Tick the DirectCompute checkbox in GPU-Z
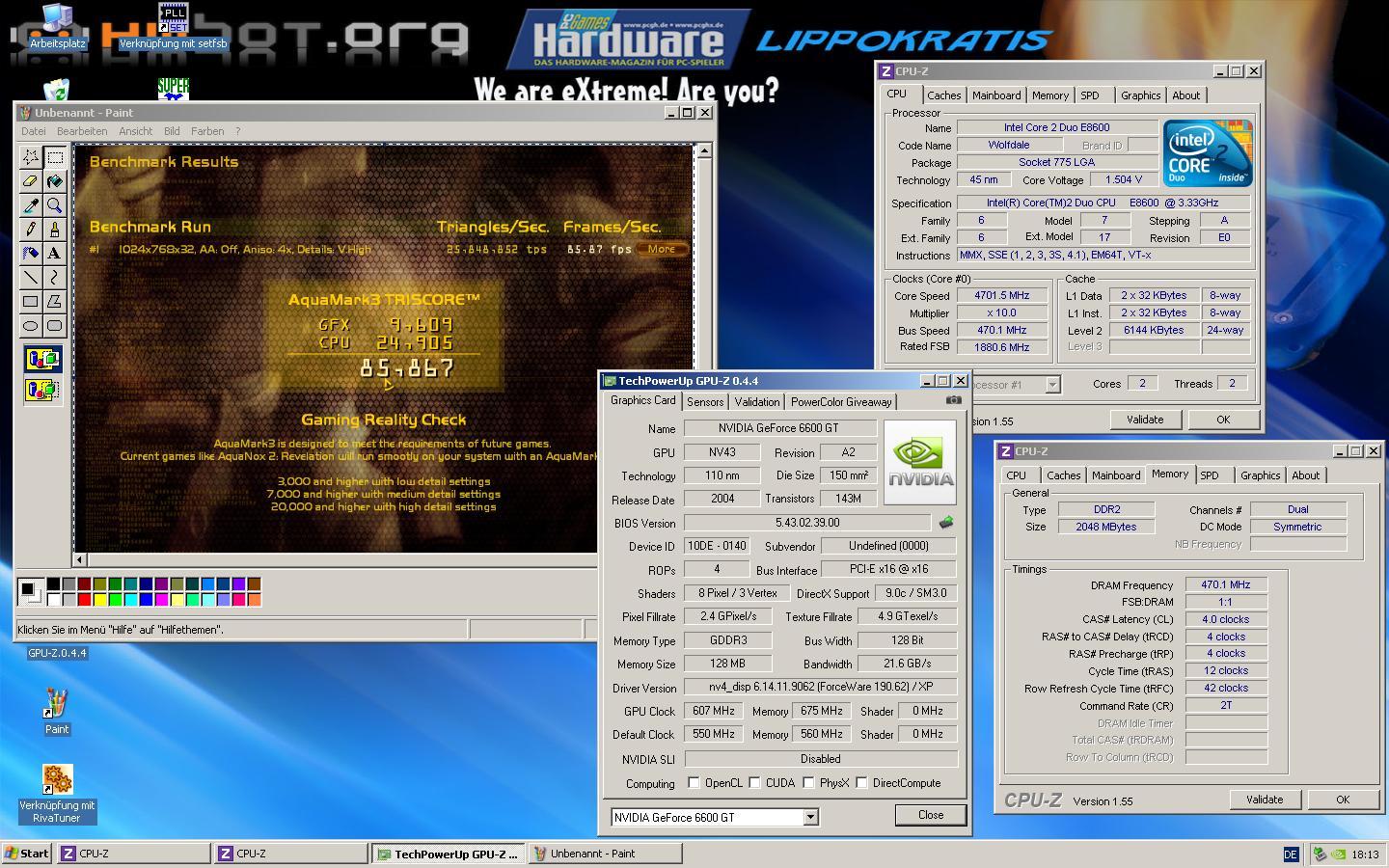The image size is (1389, 868). pos(861,782)
